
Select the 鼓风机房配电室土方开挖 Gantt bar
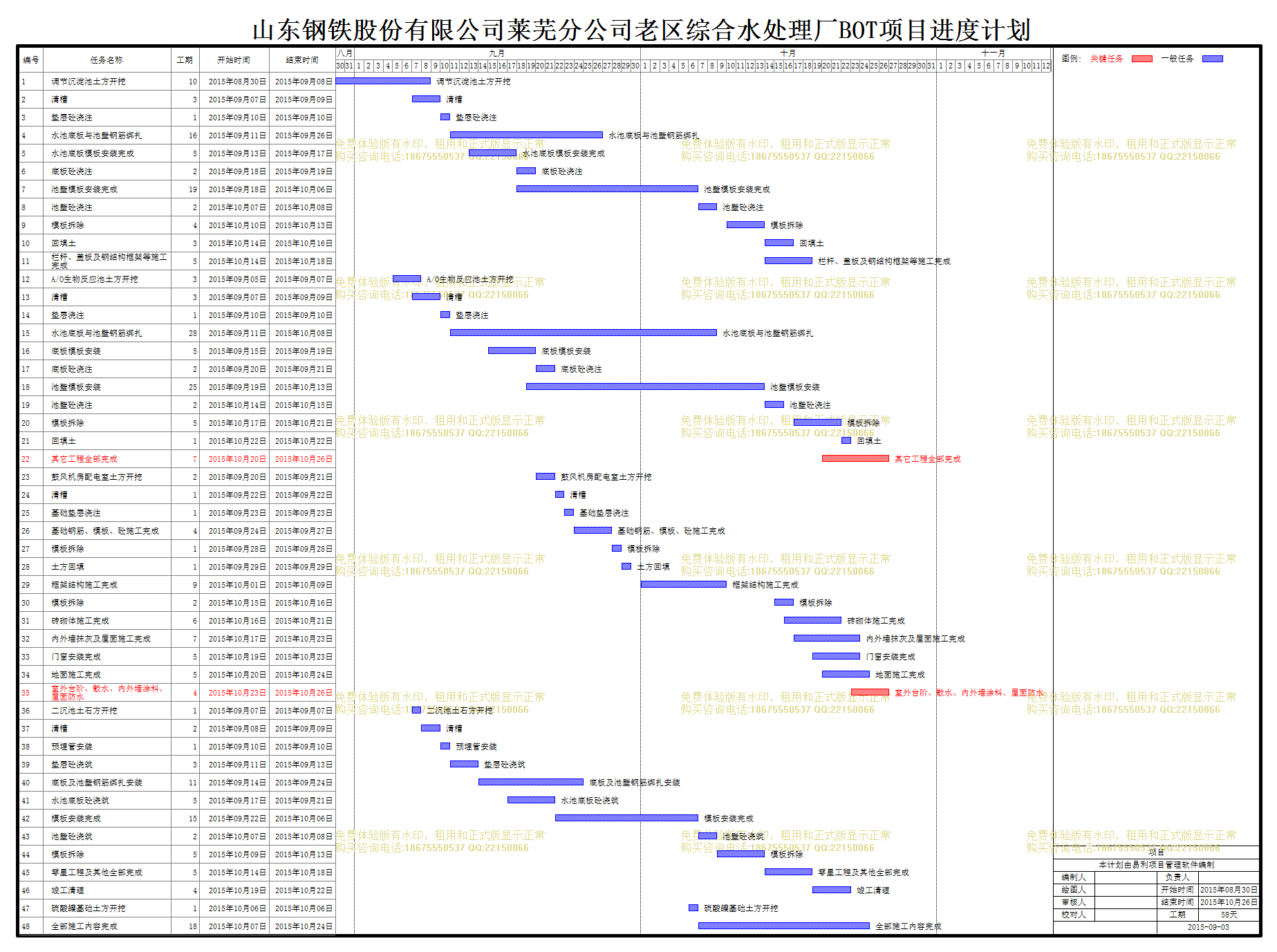pos(546,476)
